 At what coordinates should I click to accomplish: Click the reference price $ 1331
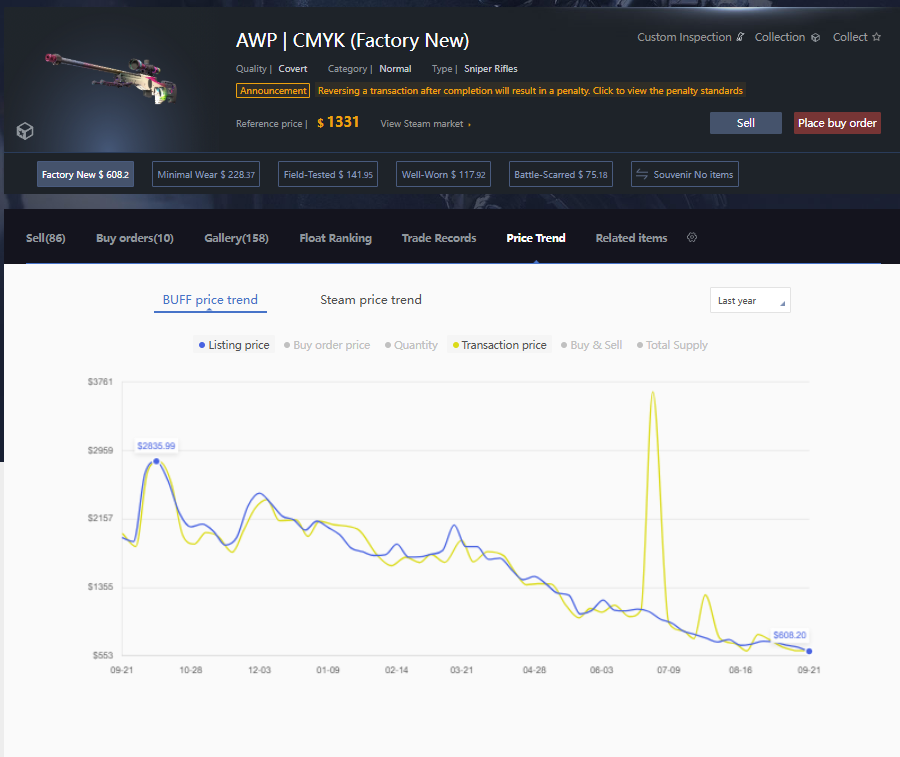point(338,122)
